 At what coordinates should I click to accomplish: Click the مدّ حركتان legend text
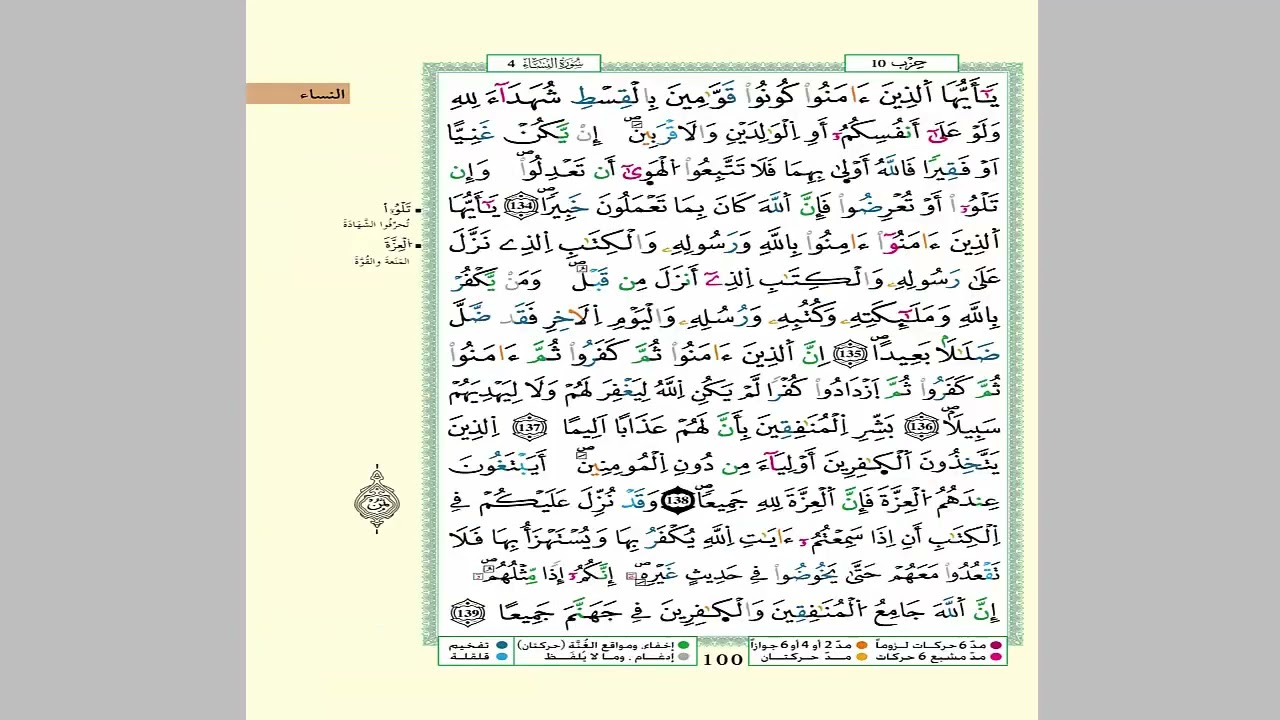pos(804,657)
